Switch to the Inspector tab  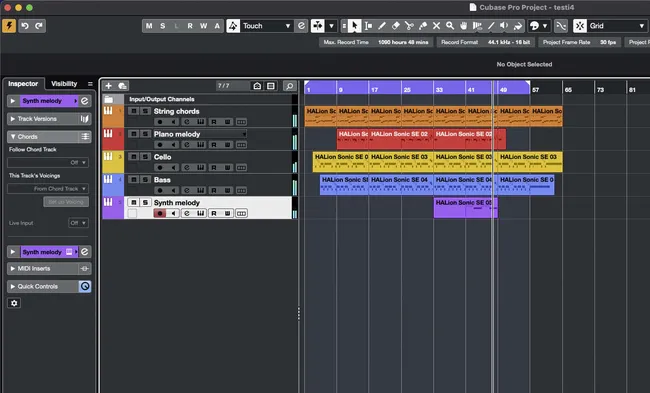point(23,84)
